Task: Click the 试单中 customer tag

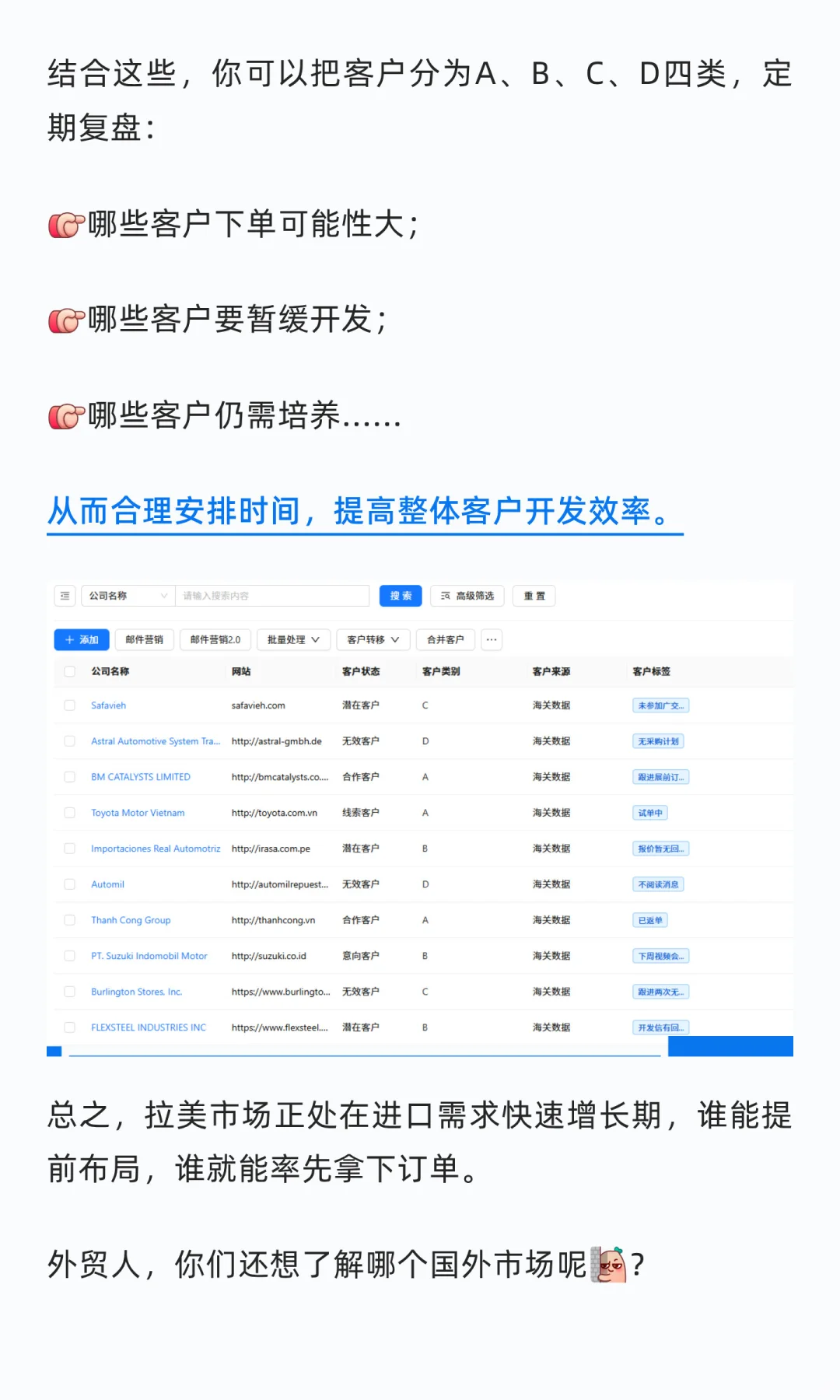Action: (x=650, y=813)
